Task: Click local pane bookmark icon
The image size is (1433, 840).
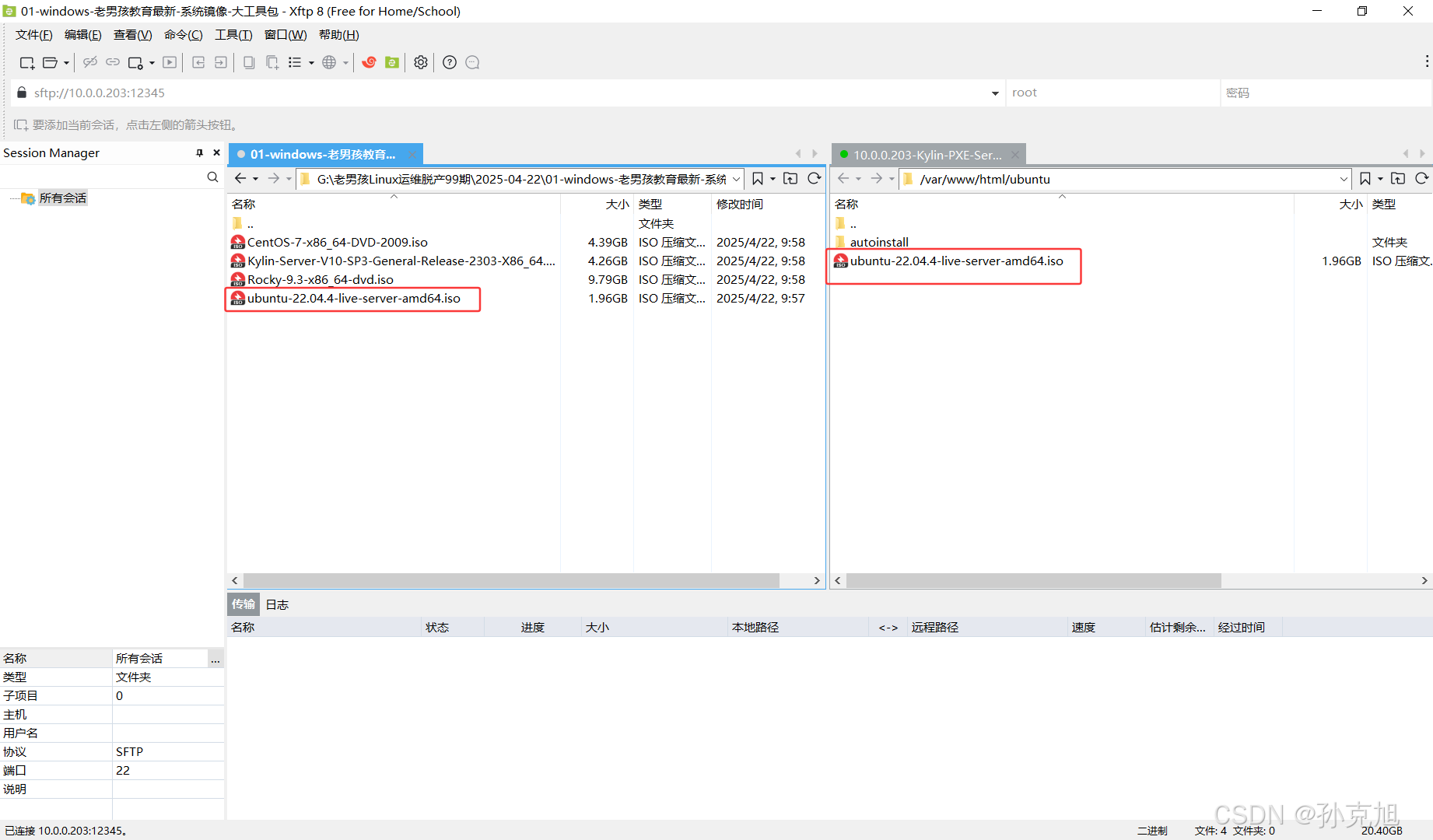Action: pos(758,179)
